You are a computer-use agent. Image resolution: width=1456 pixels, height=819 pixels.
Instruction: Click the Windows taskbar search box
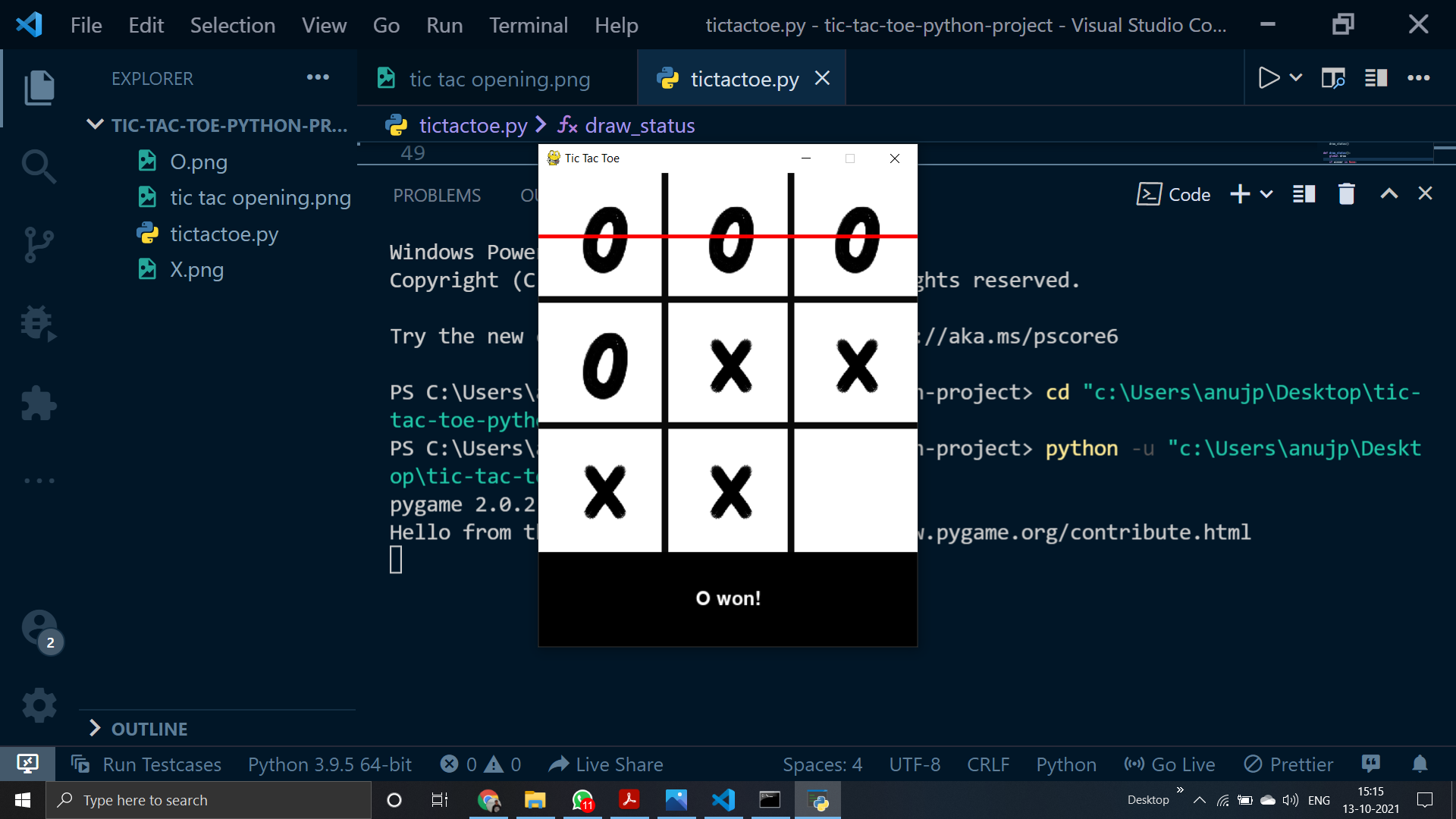click(x=209, y=800)
